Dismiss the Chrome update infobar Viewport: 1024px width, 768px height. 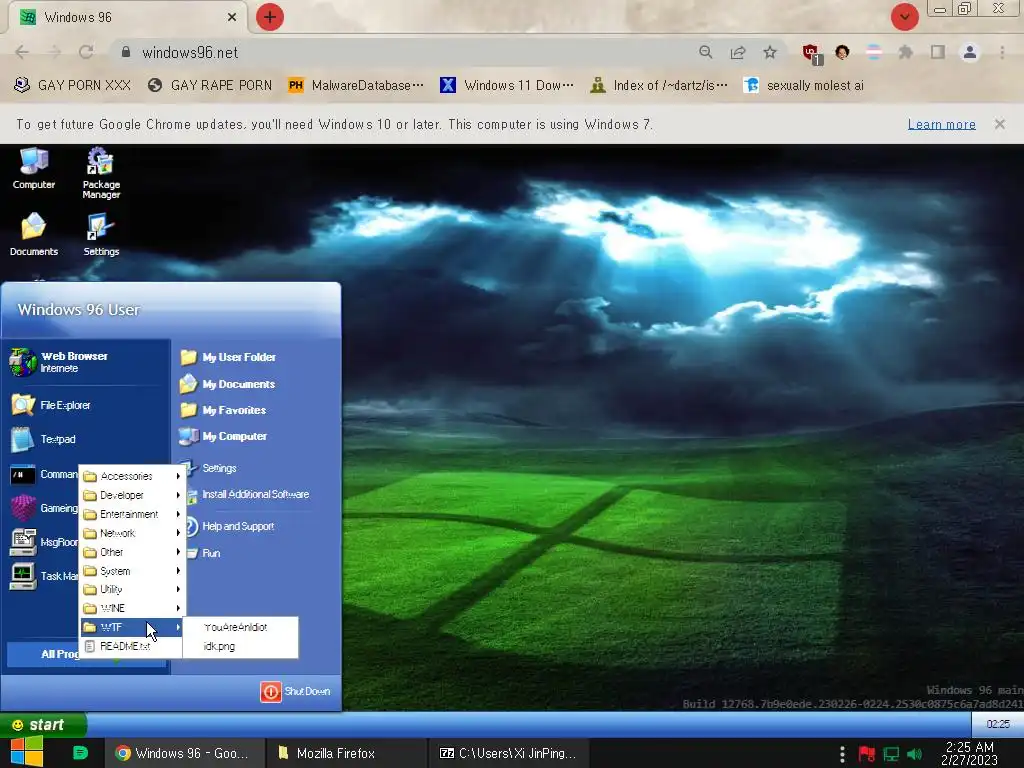(x=999, y=124)
